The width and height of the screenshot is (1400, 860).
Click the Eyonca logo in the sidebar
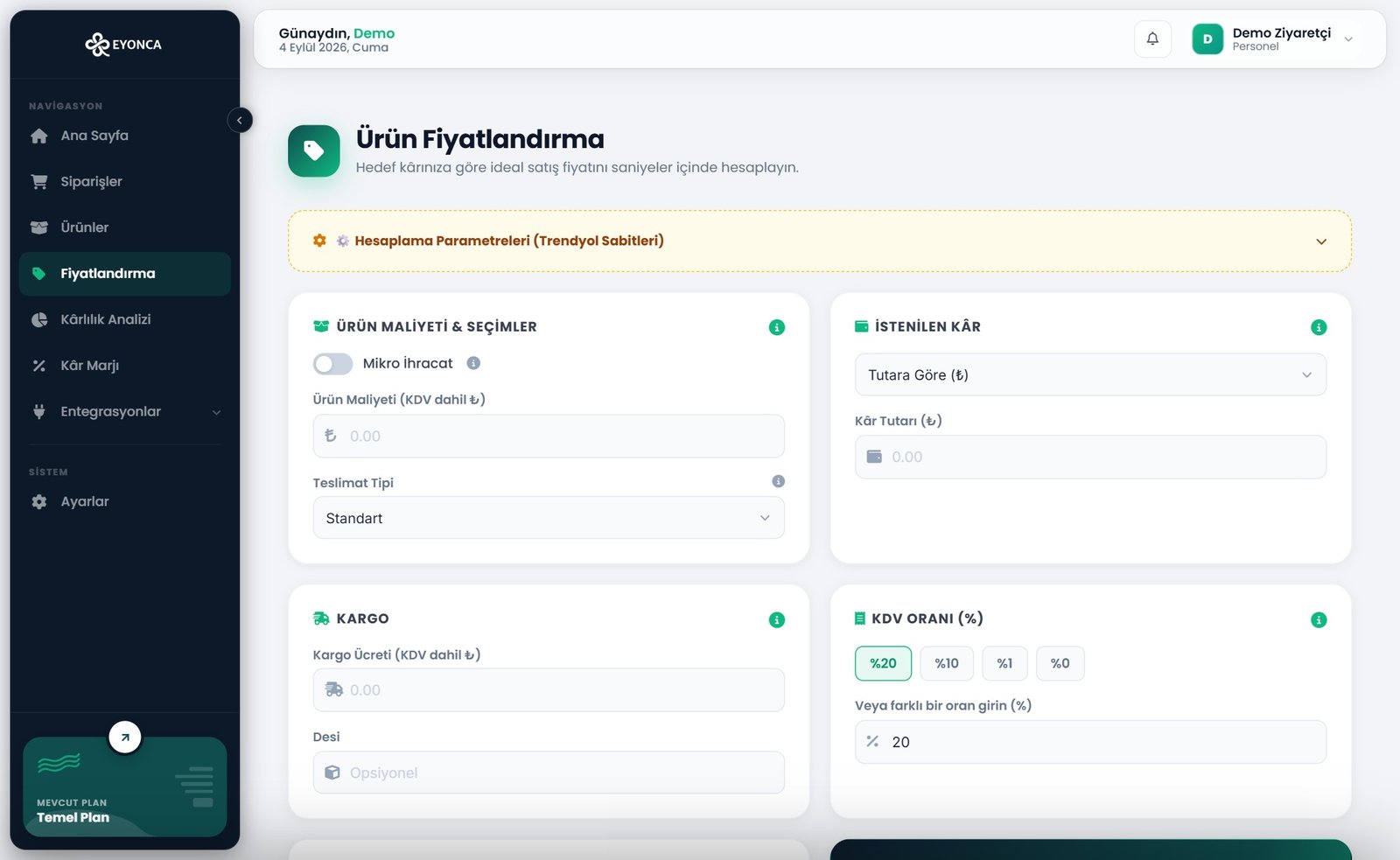coord(123,44)
